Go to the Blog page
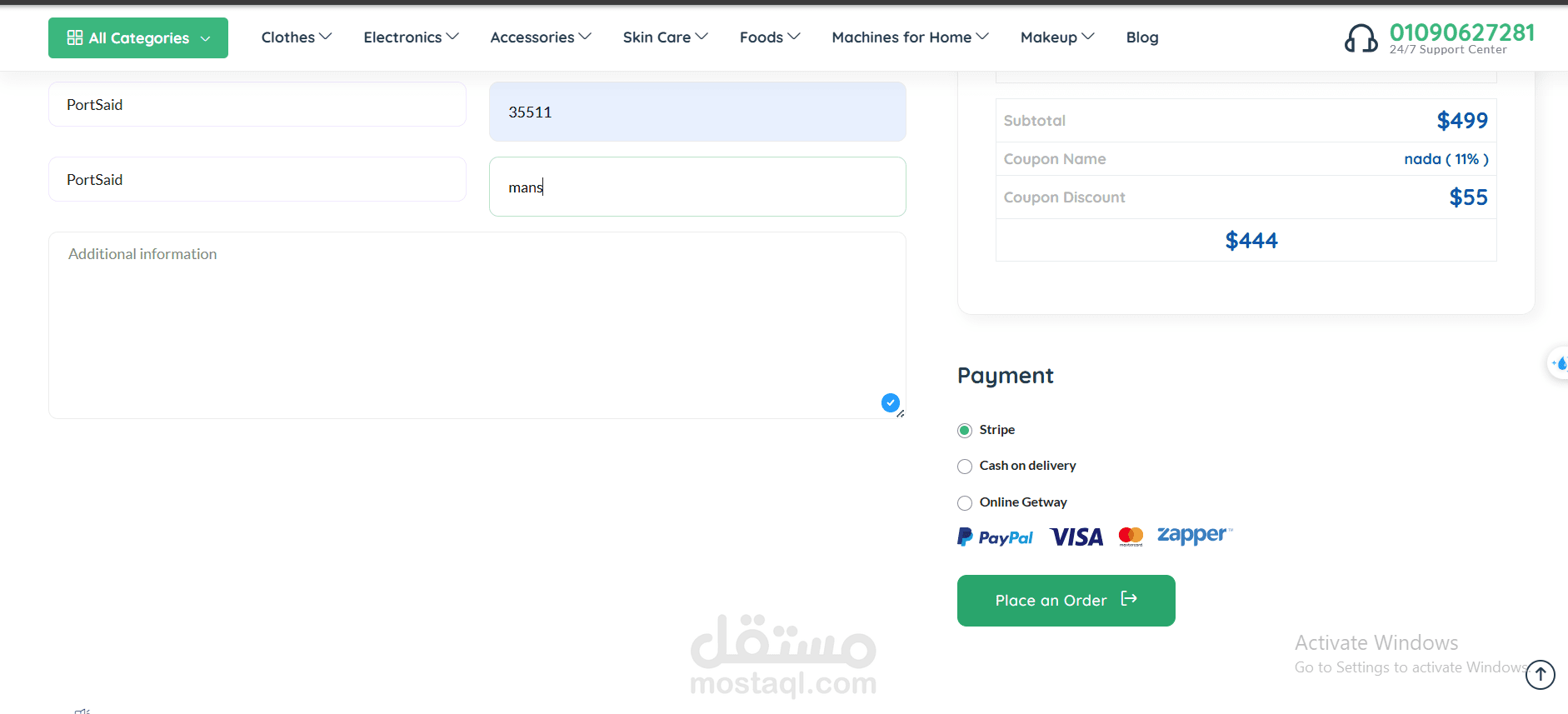The width and height of the screenshot is (1568, 714). click(x=1142, y=37)
